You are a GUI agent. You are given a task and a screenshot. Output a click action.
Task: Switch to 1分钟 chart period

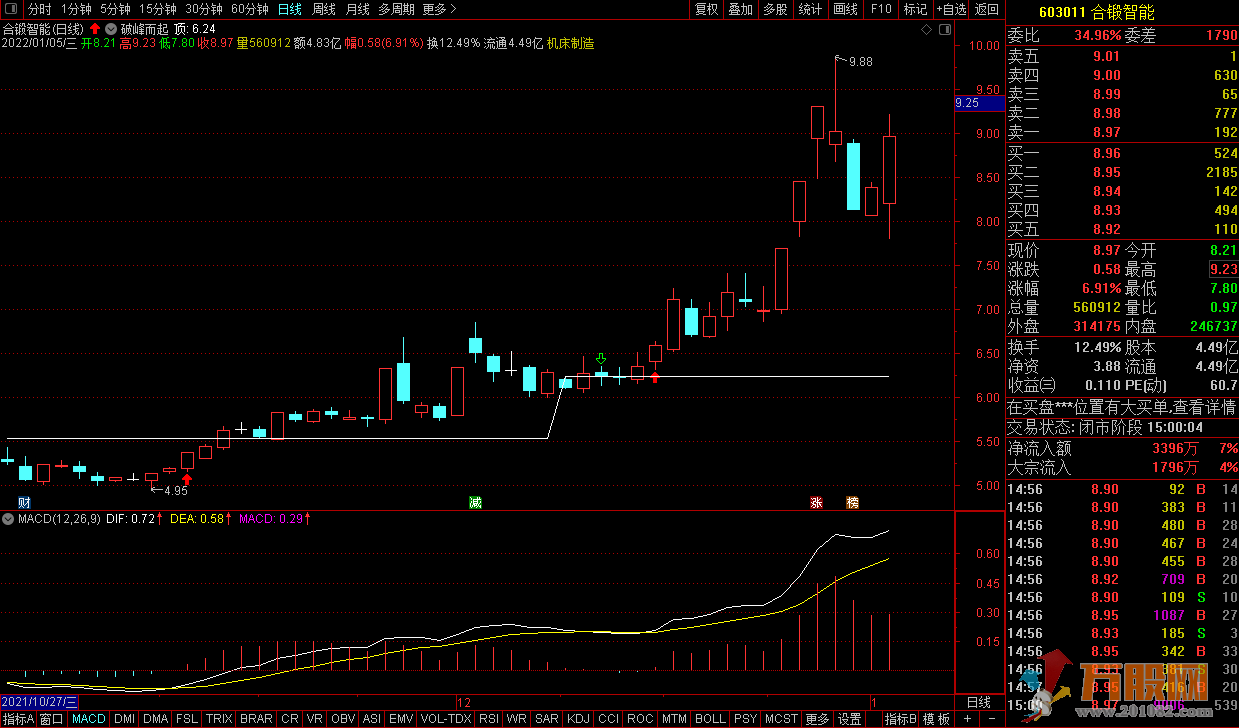click(x=76, y=9)
